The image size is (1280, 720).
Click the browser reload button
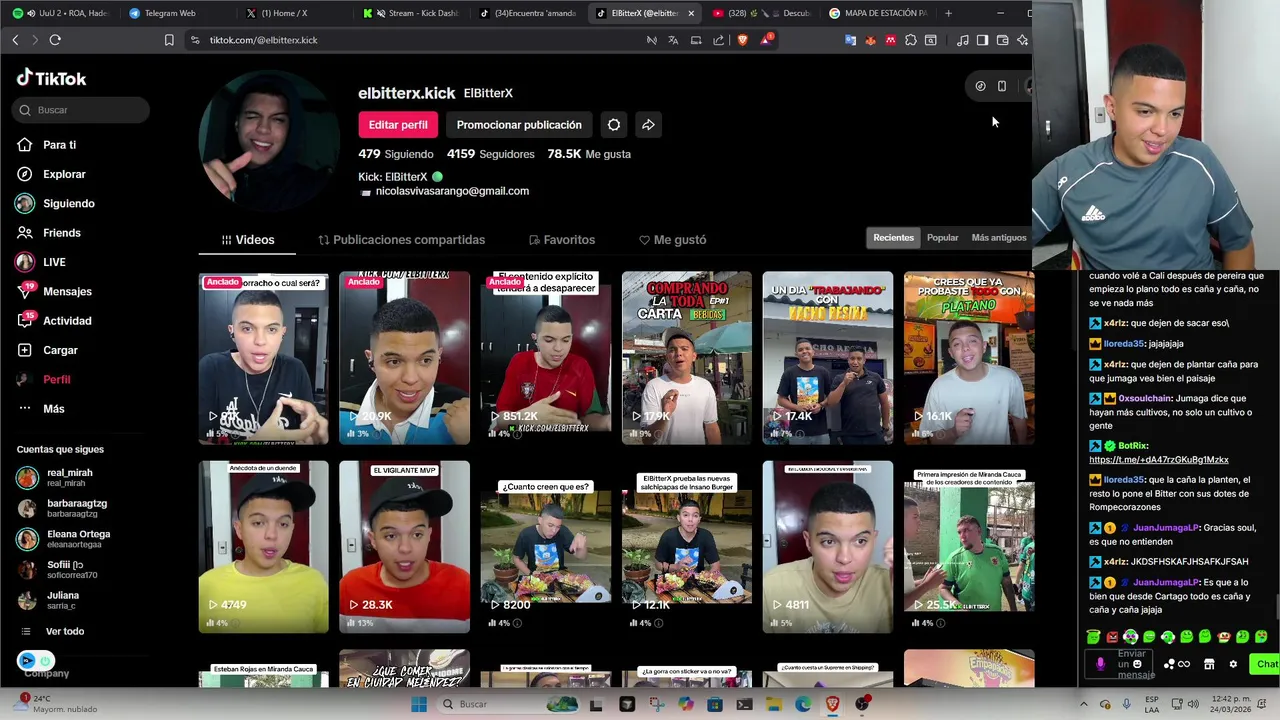[x=55, y=40]
